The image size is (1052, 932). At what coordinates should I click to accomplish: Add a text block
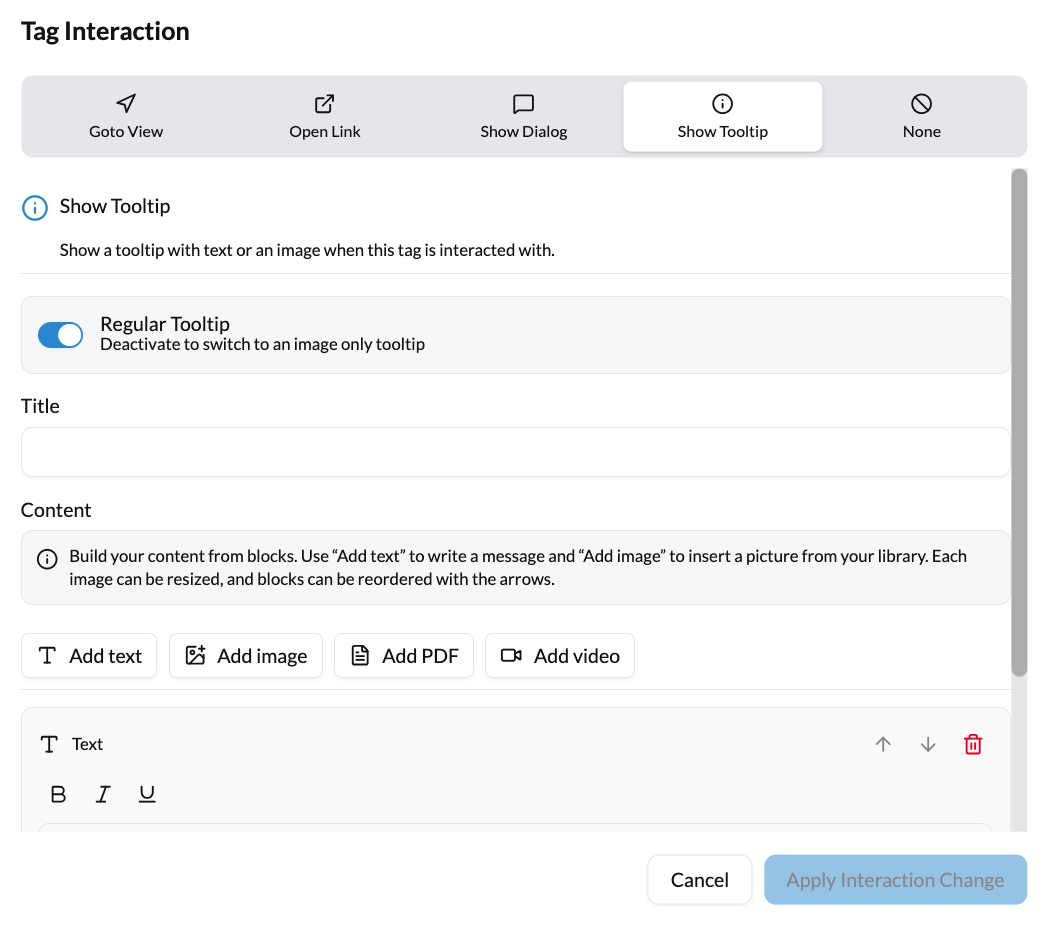[x=89, y=656]
